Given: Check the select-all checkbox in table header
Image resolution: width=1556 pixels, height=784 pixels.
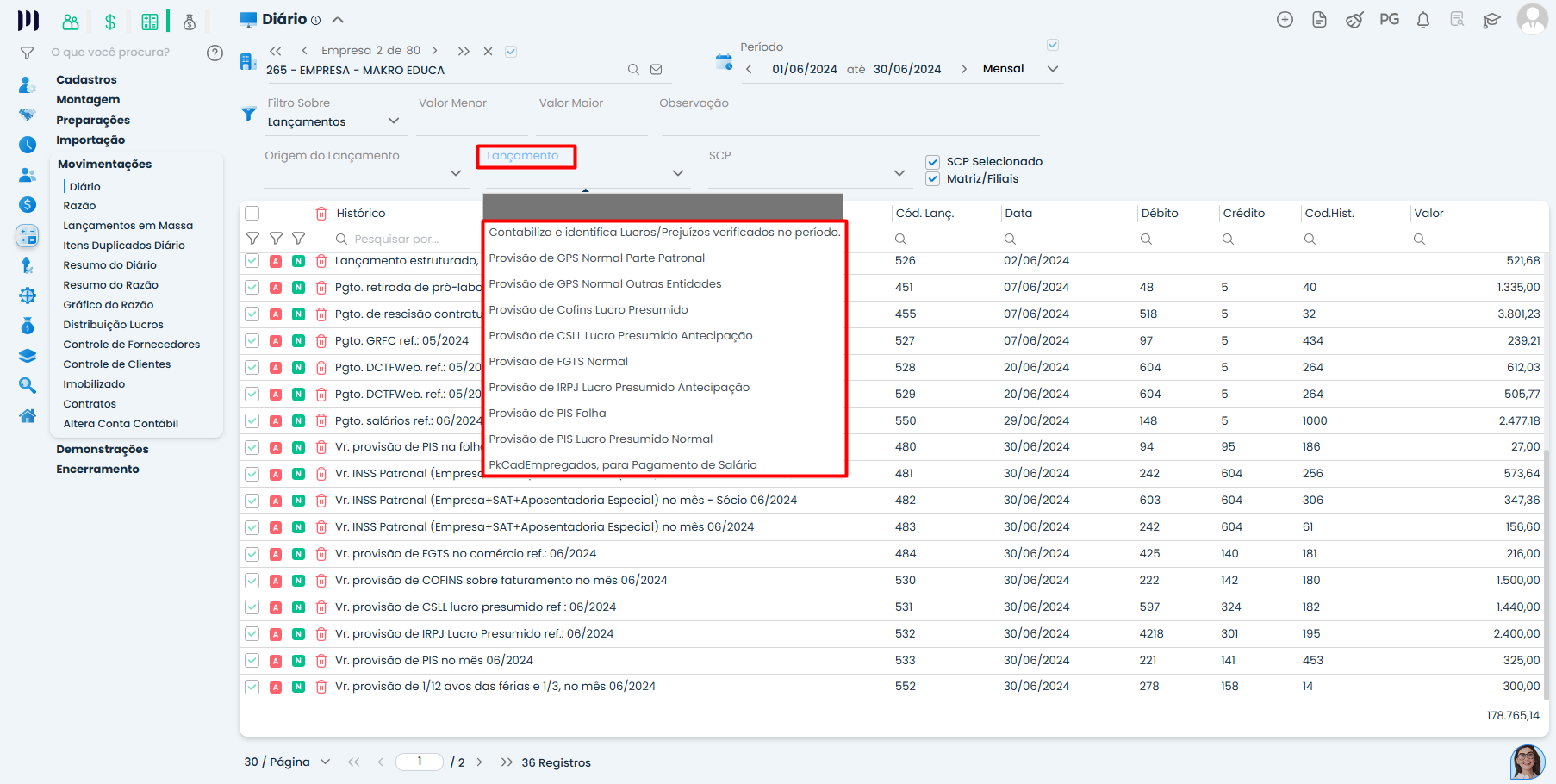Looking at the screenshot, I should 252,214.
